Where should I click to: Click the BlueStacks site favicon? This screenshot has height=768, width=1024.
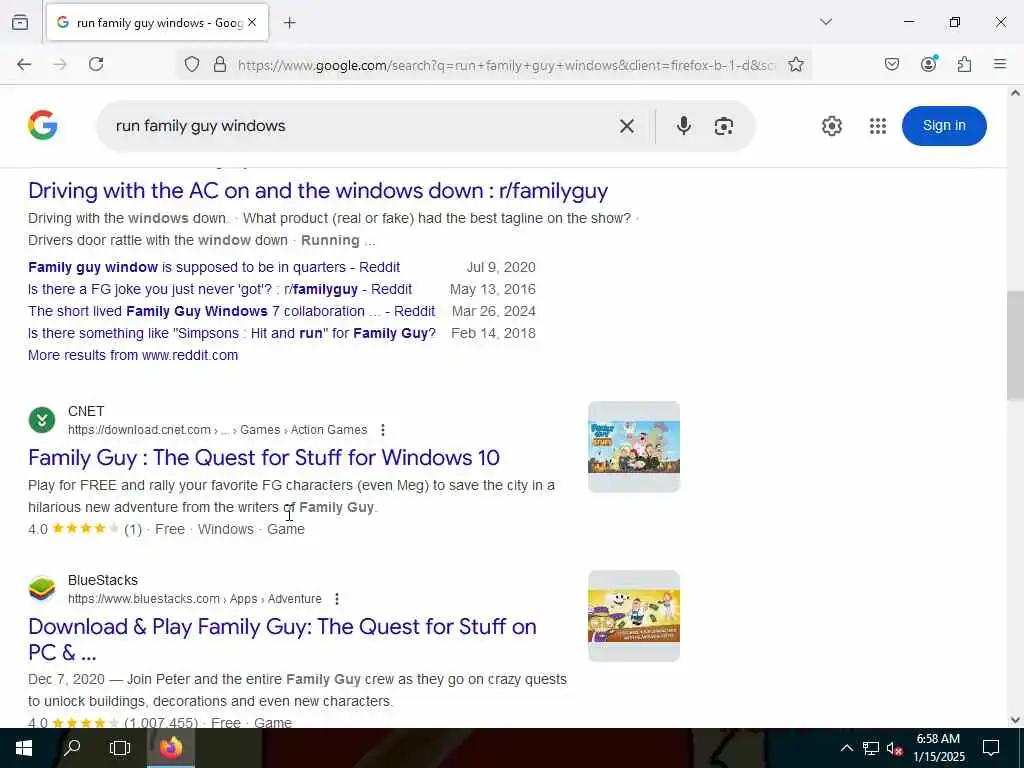42,589
